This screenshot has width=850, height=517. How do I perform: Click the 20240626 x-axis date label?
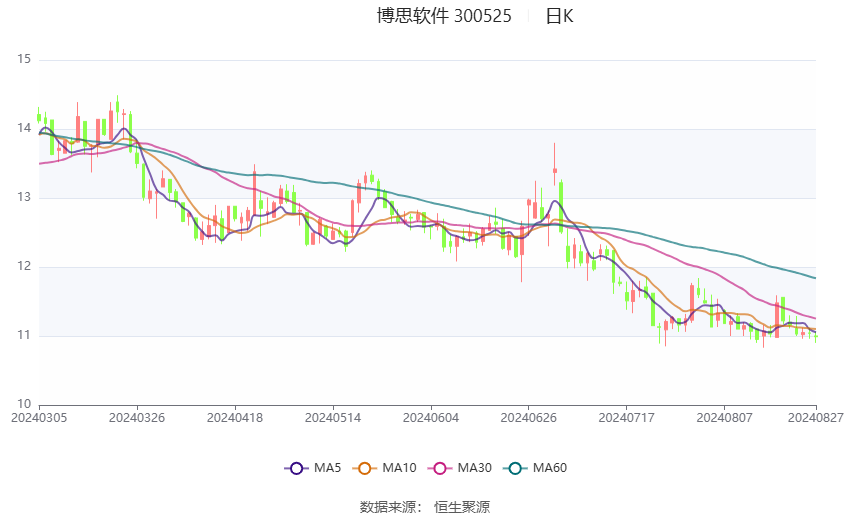tap(529, 418)
